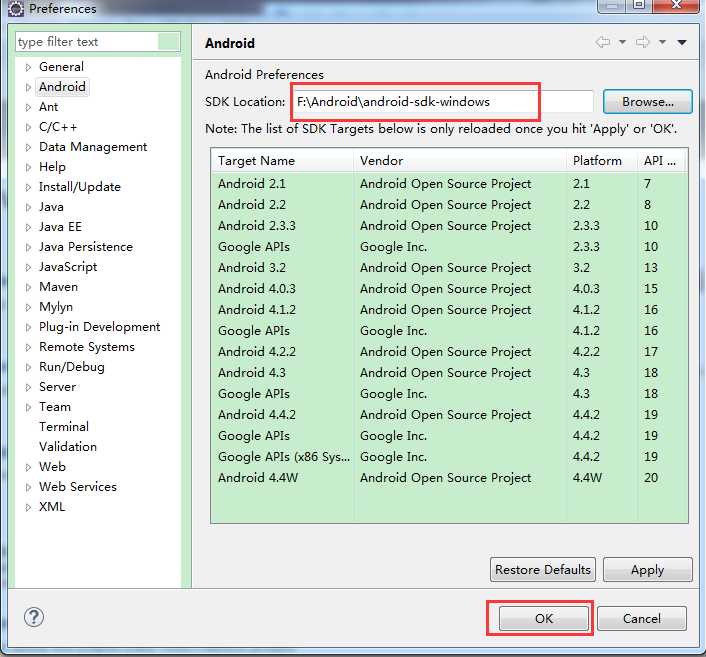
Task: Expand the C/C++ tree node arrow
Action: [28, 127]
